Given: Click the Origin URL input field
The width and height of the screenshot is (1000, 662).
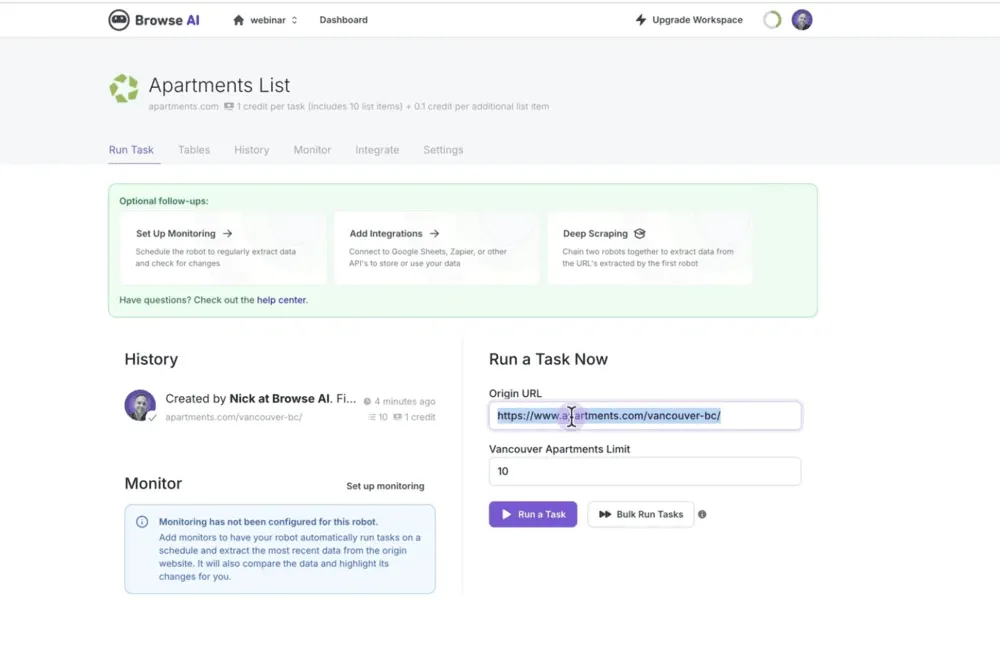Looking at the screenshot, I should pyautogui.click(x=645, y=416).
